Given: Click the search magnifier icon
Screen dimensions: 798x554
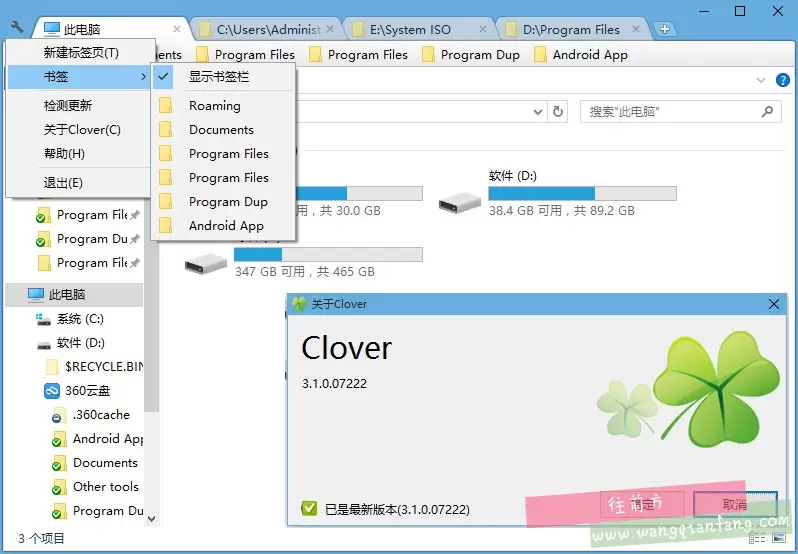Looking at the screenshot, I should 767,111.
